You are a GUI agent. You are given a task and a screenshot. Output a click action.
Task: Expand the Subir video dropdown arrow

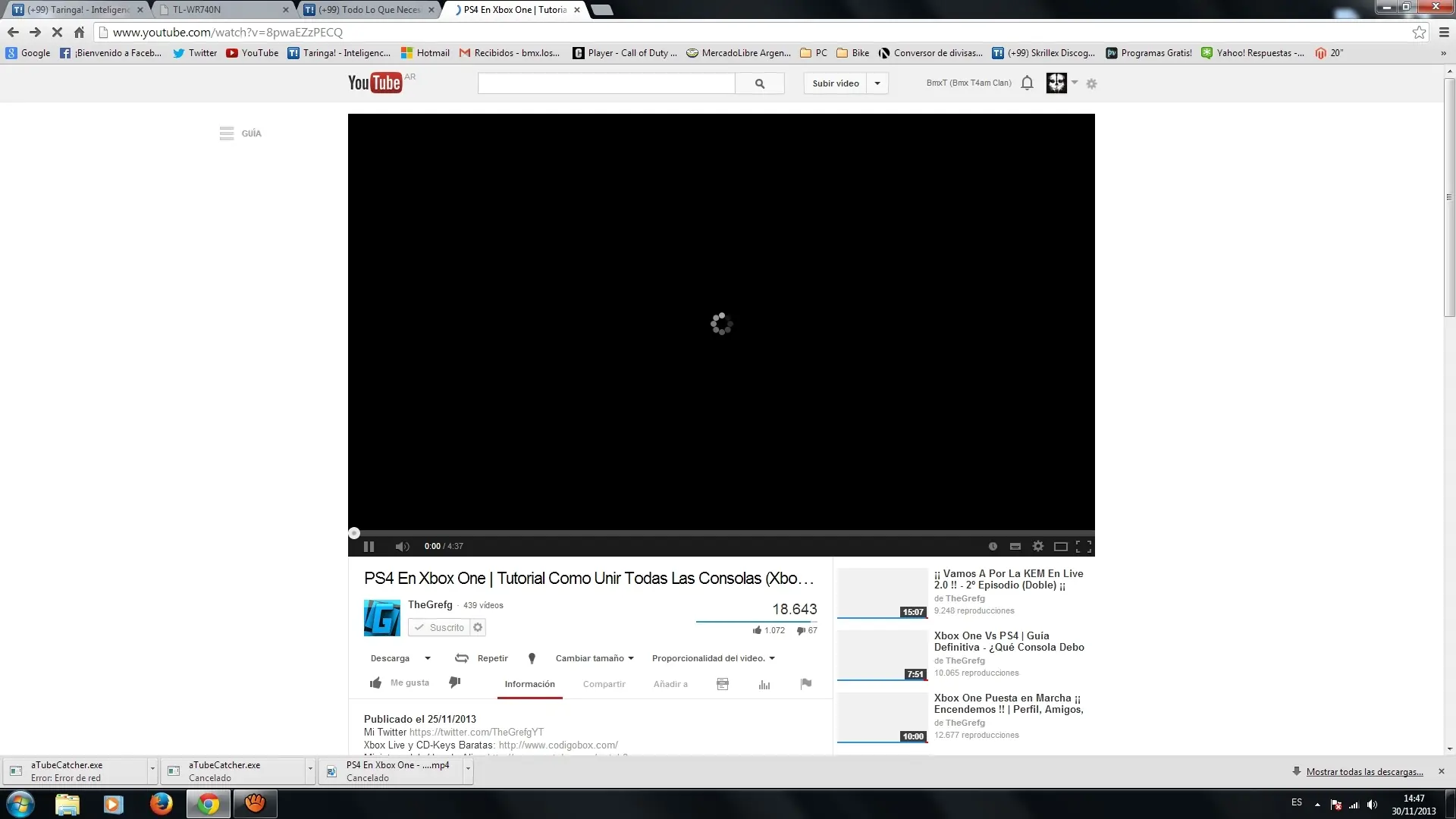click(877, 83)
